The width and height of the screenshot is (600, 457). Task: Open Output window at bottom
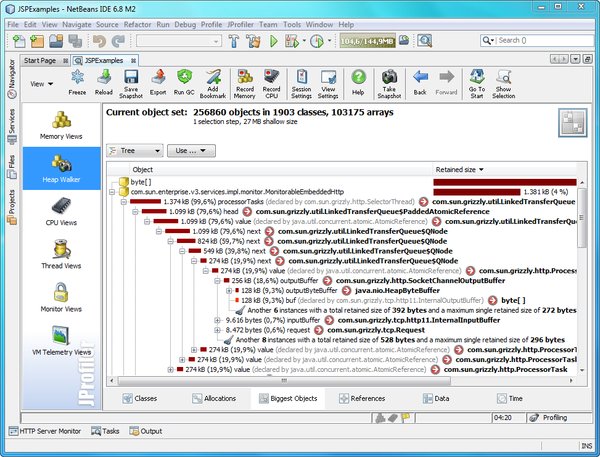[146, 431]
